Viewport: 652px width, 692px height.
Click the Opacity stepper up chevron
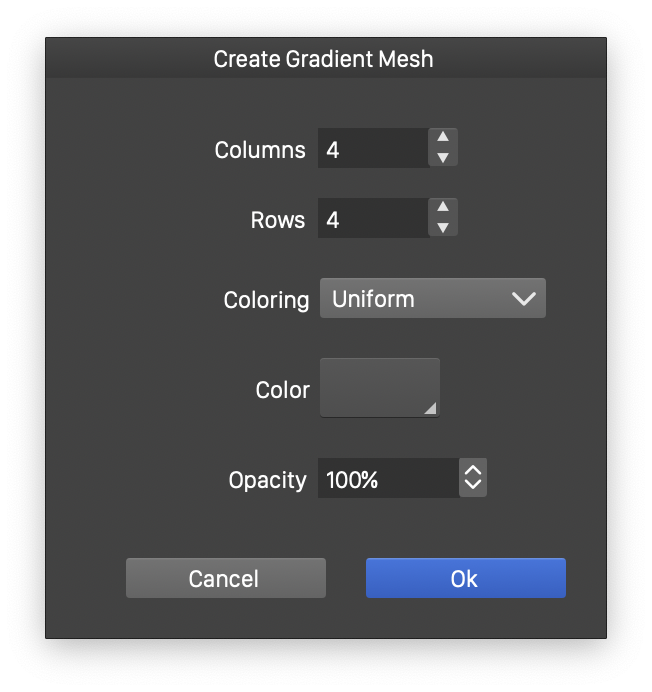pyautogui.click(x=473, y=470)
